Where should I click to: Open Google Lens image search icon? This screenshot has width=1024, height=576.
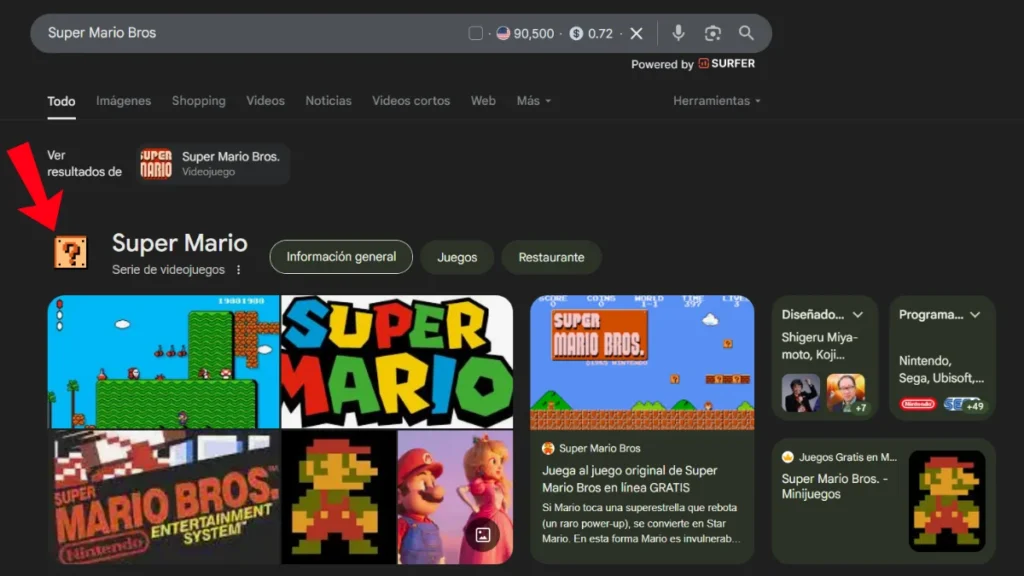[x=712, y=33]
